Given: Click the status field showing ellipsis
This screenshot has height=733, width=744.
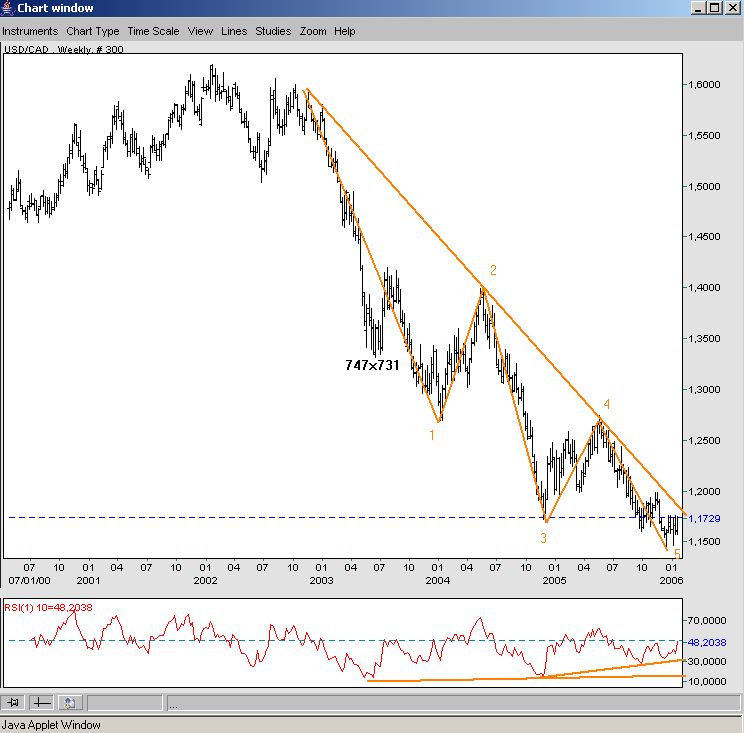Looking at the screenshot, I should point(454,703).
